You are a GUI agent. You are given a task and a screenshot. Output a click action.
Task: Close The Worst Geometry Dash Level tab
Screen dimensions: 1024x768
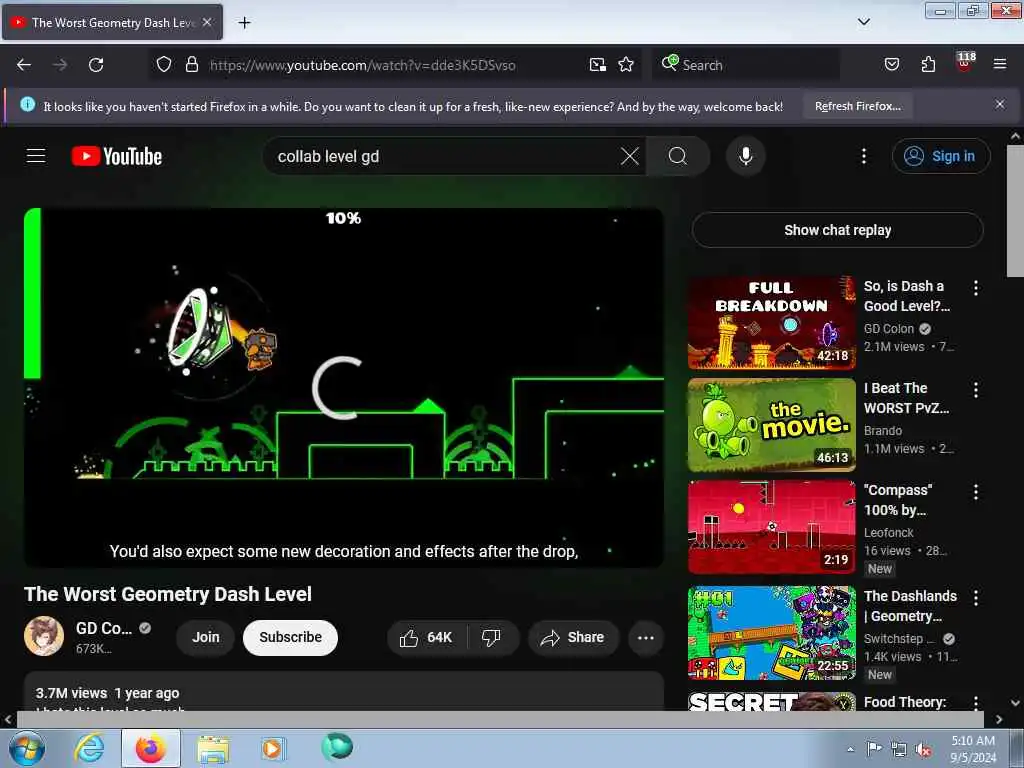pos(207,22)
